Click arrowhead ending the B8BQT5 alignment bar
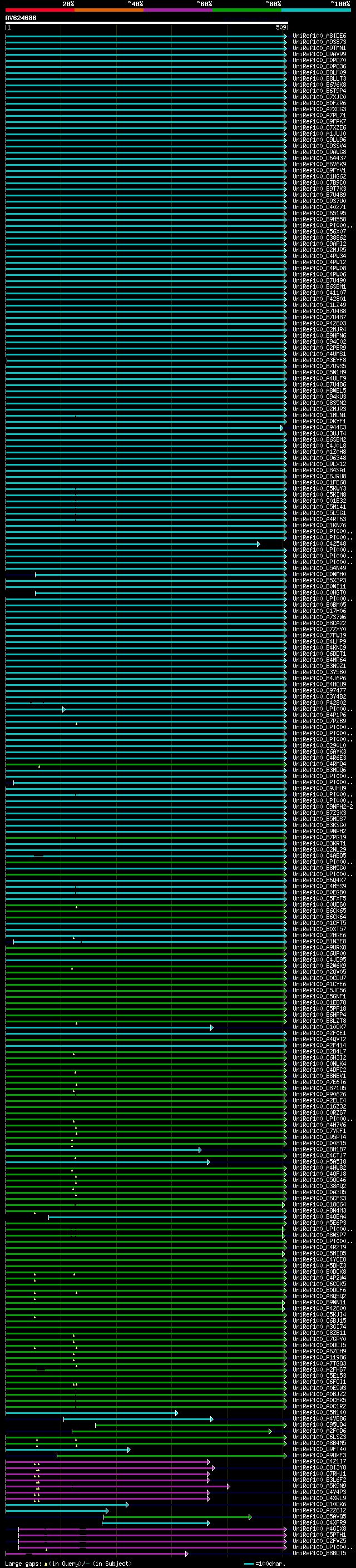356x1568 pixels. point(187,1554)
